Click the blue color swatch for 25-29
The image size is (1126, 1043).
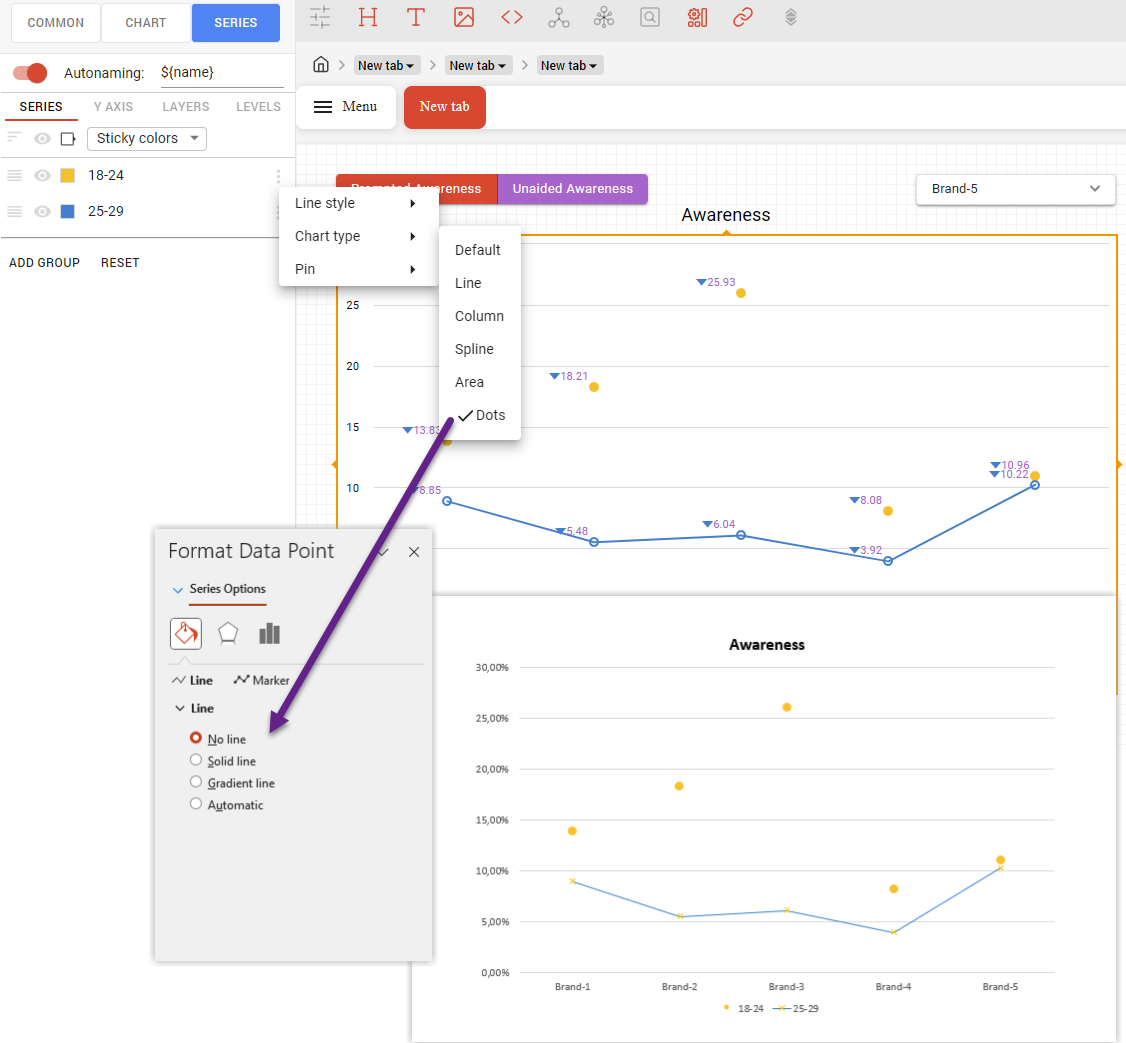[x=68, y=212]
